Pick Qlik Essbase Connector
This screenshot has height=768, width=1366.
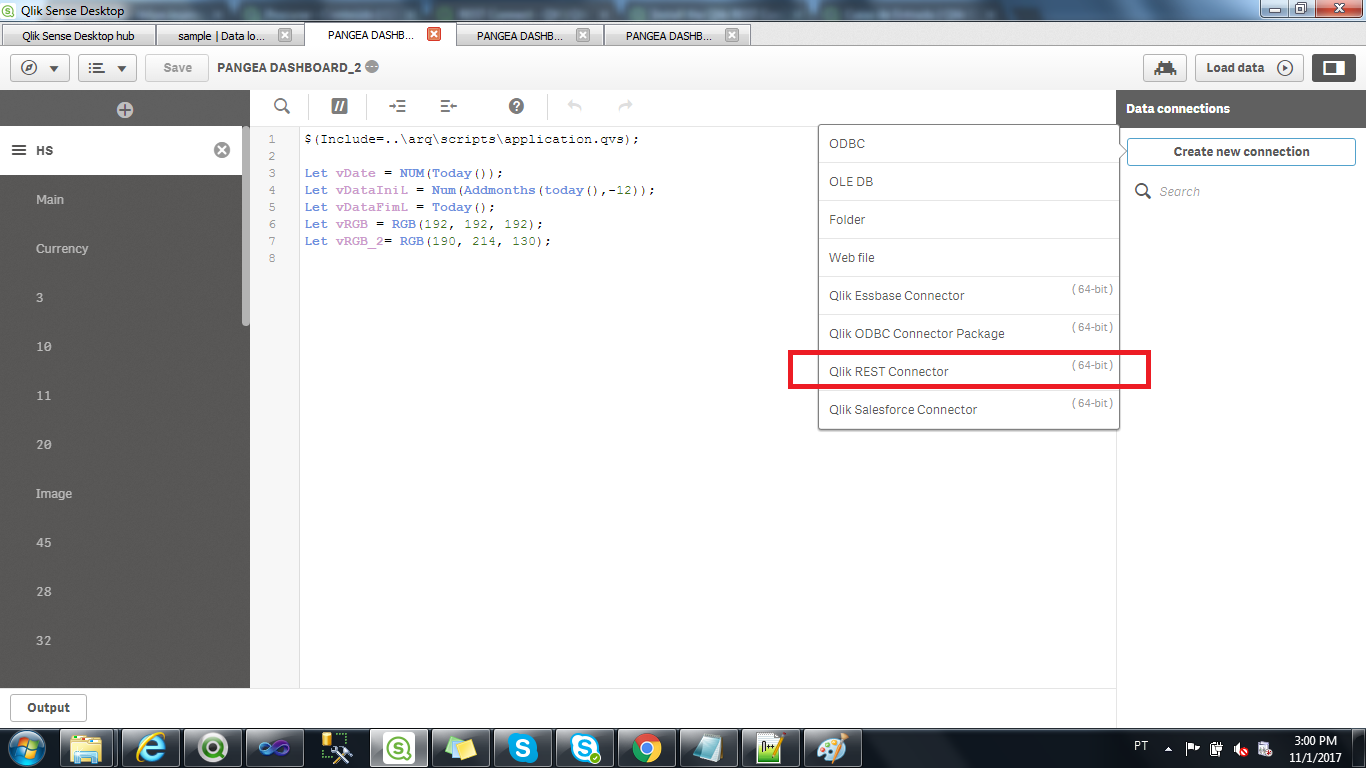tap(968, 296)
